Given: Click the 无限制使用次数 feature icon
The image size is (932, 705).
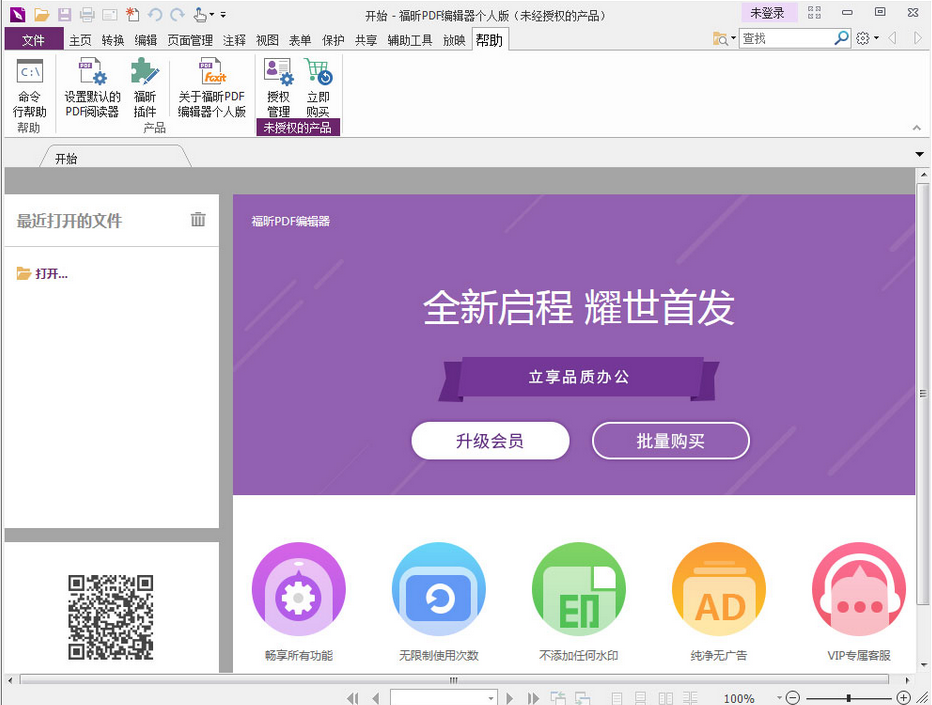Looking at the screenshot, I should [x=439, y=589].
